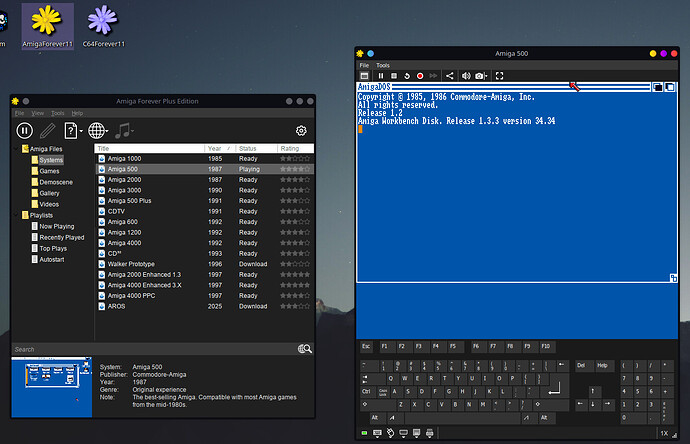Open the C64Forever11 desktop icon
Screen dimensions: 690x444
103,26
